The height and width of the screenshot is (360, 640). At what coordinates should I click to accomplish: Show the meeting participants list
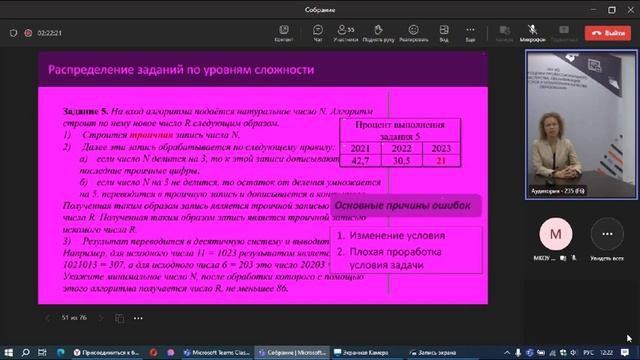[345, 33]
